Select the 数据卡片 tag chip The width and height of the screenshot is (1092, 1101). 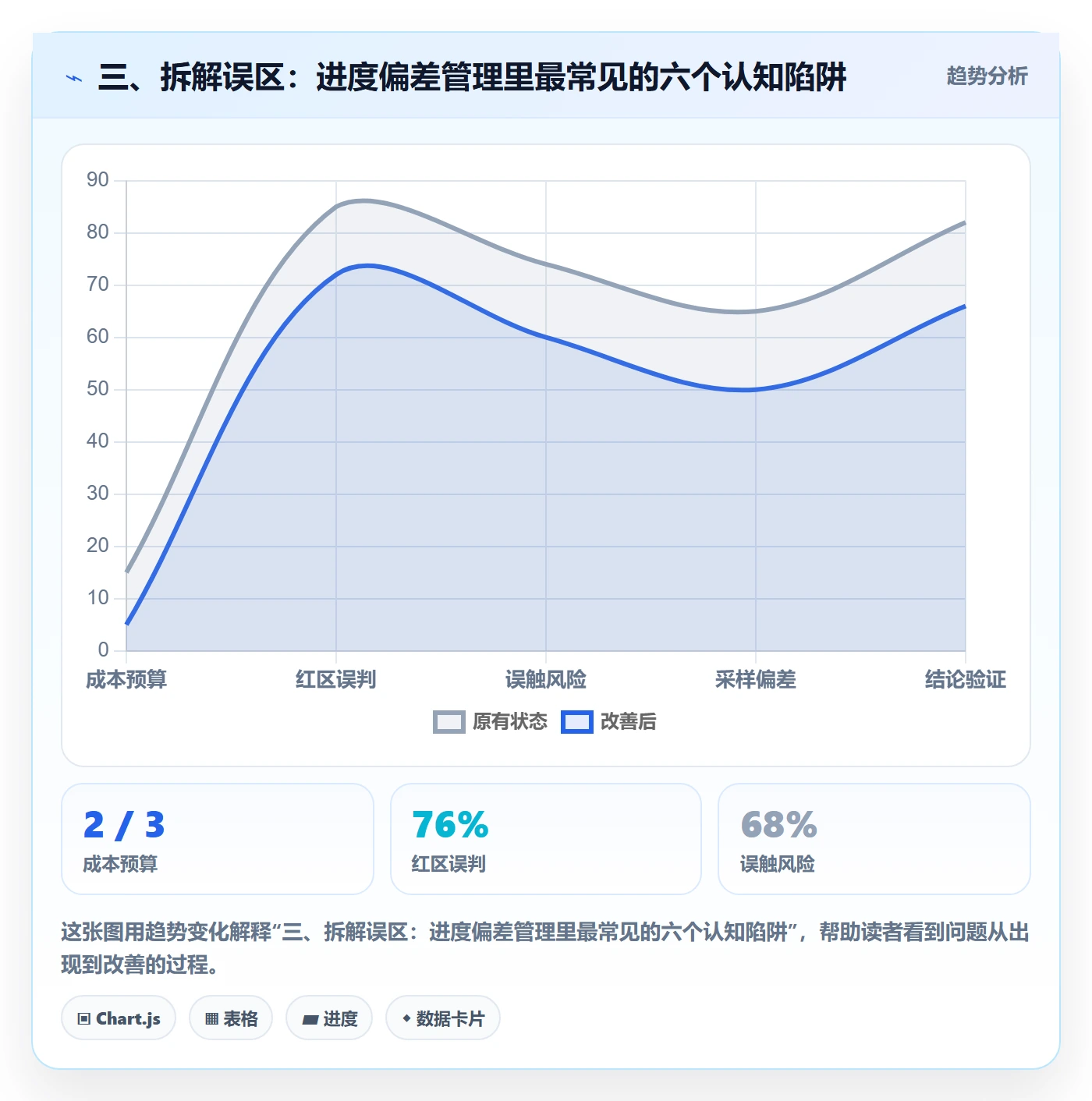coord(443,1018)
